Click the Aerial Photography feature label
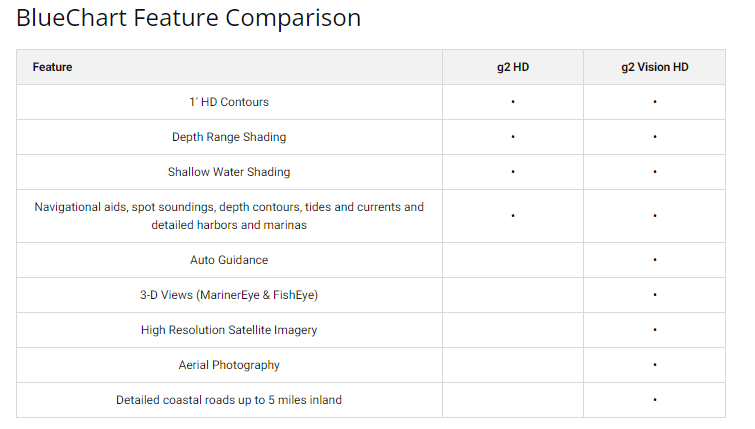The width and height of the screenshot is (755, 429). tap(229, 365)
